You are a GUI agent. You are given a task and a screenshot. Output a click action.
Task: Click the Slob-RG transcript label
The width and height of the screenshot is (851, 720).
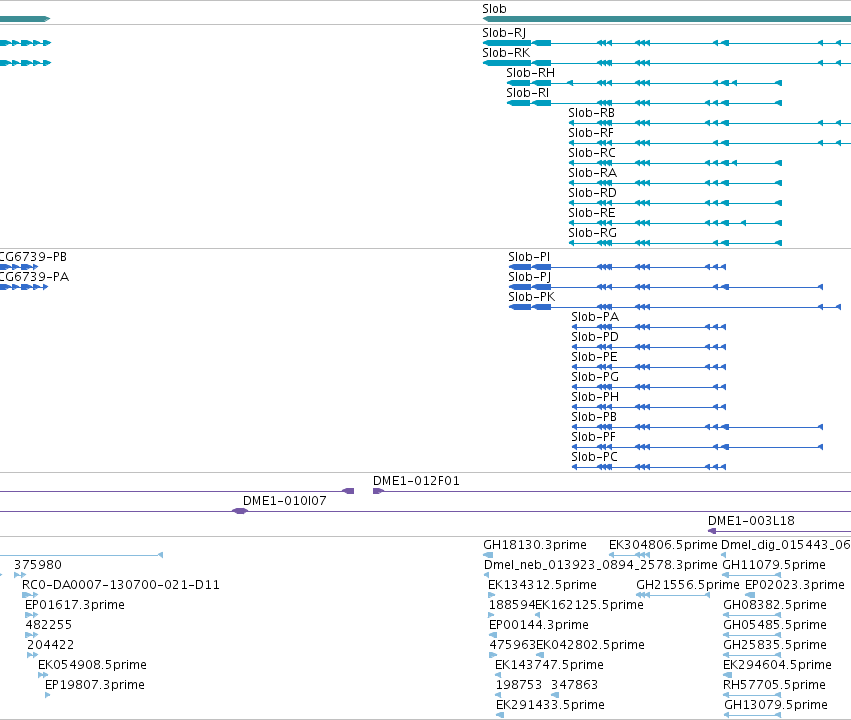click(x=592, y=233)
